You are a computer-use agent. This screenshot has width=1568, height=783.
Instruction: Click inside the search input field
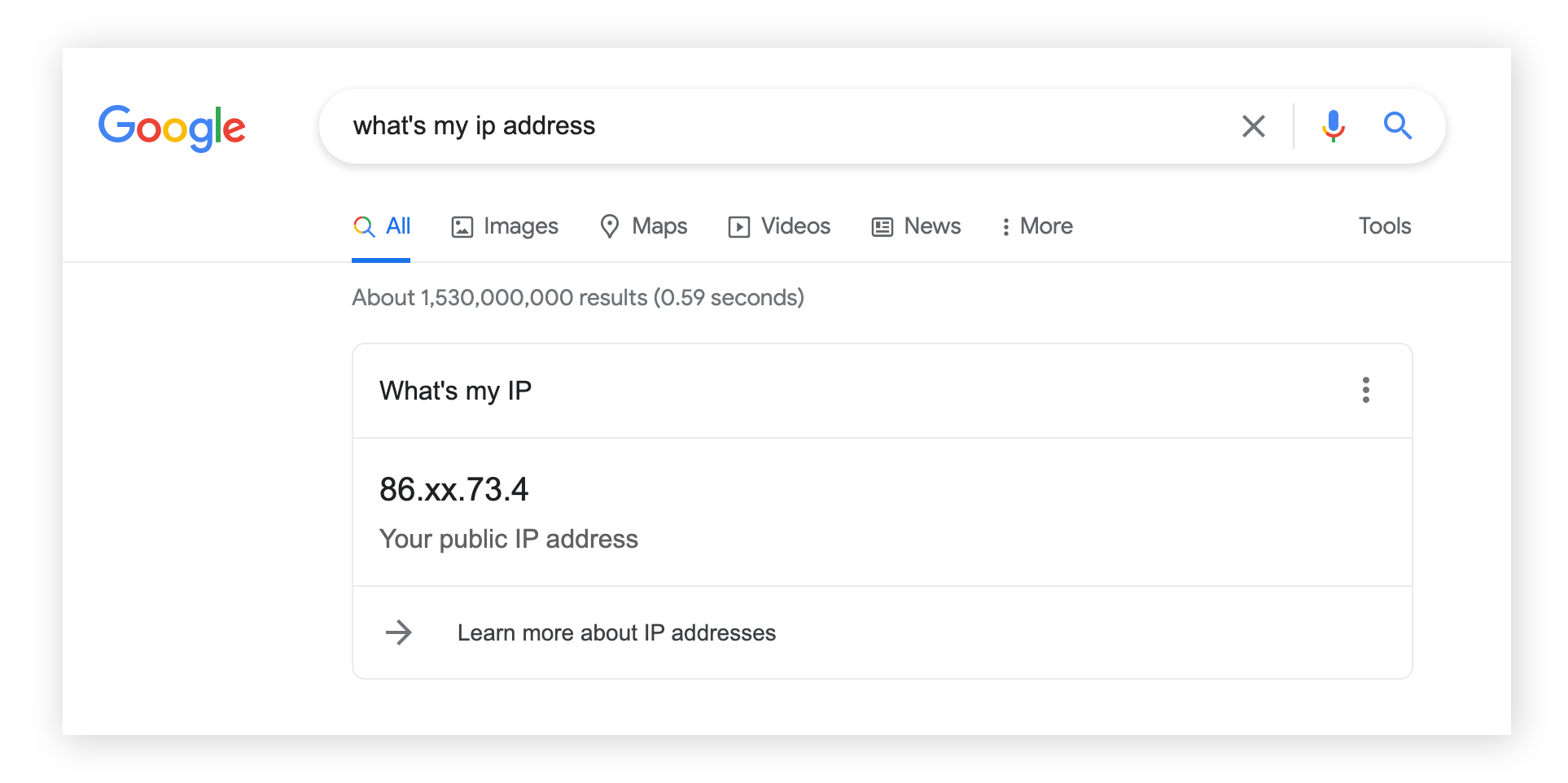(733, 126)
